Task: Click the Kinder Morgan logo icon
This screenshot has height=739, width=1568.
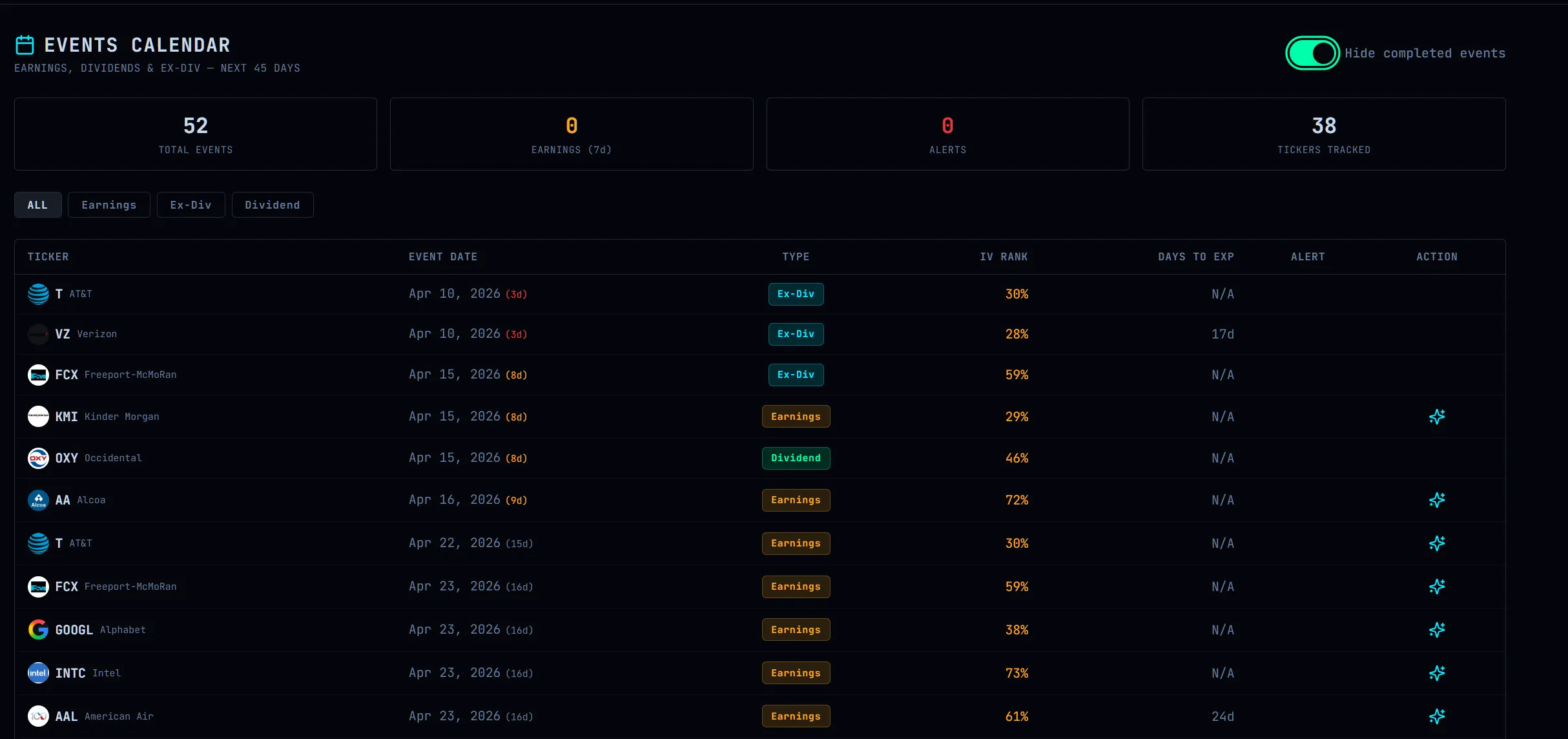Action: [x=38, y=417]
